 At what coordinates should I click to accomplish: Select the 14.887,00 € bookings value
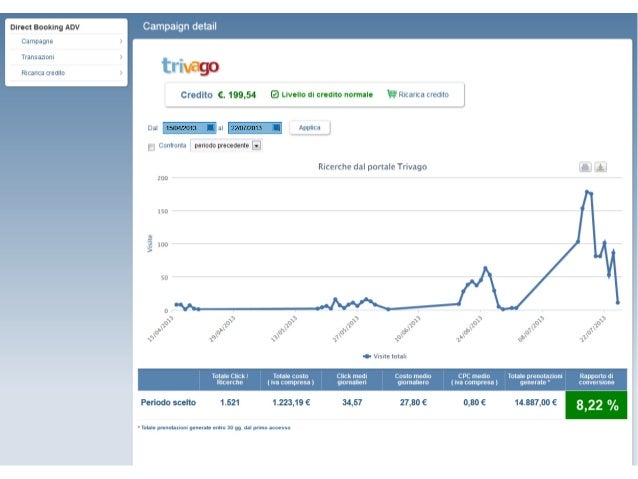click(x=535, y=402)
